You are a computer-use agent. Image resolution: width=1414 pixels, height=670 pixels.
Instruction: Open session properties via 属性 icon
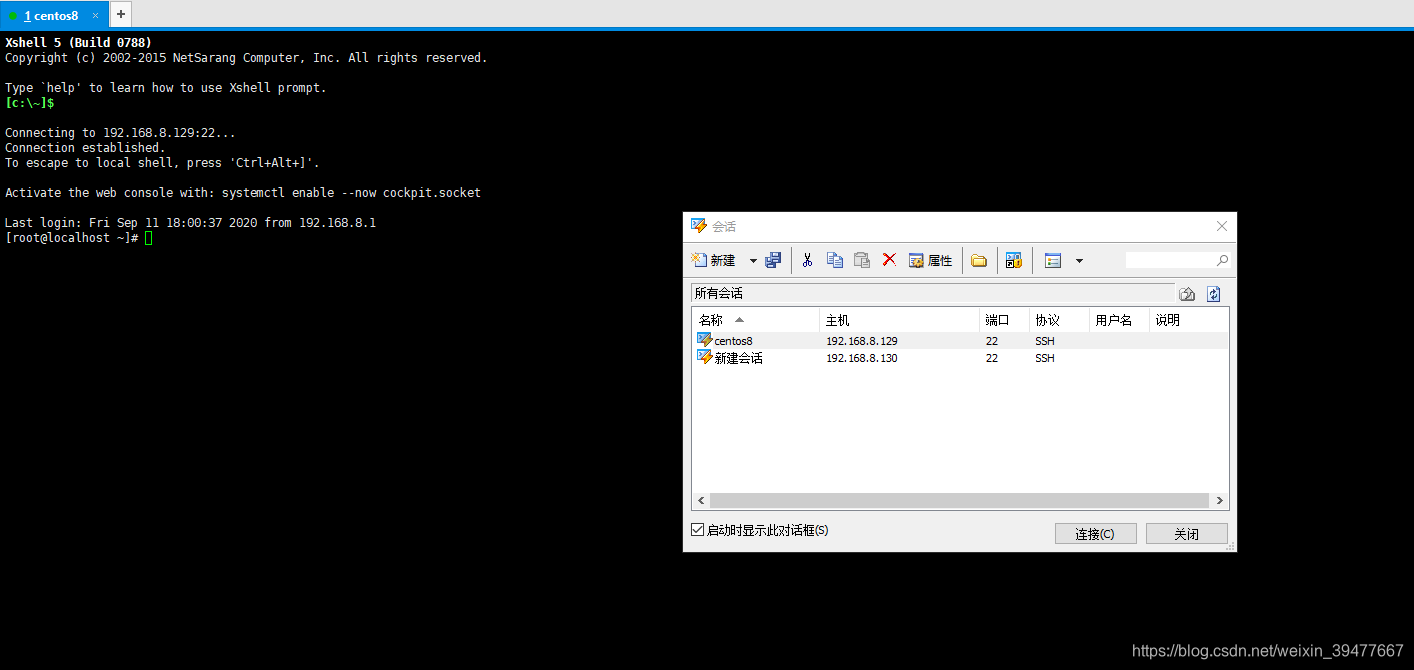click(x=930, y=260)
